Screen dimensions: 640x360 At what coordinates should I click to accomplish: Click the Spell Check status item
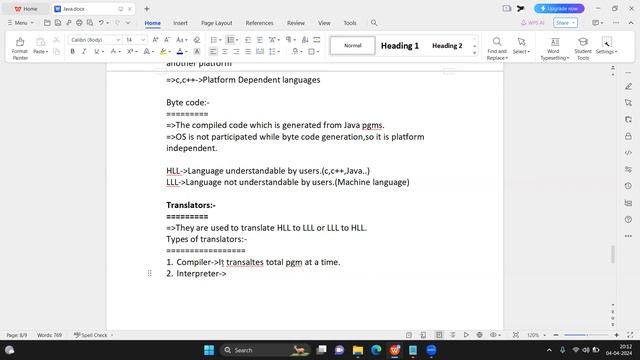pos(93,335)
